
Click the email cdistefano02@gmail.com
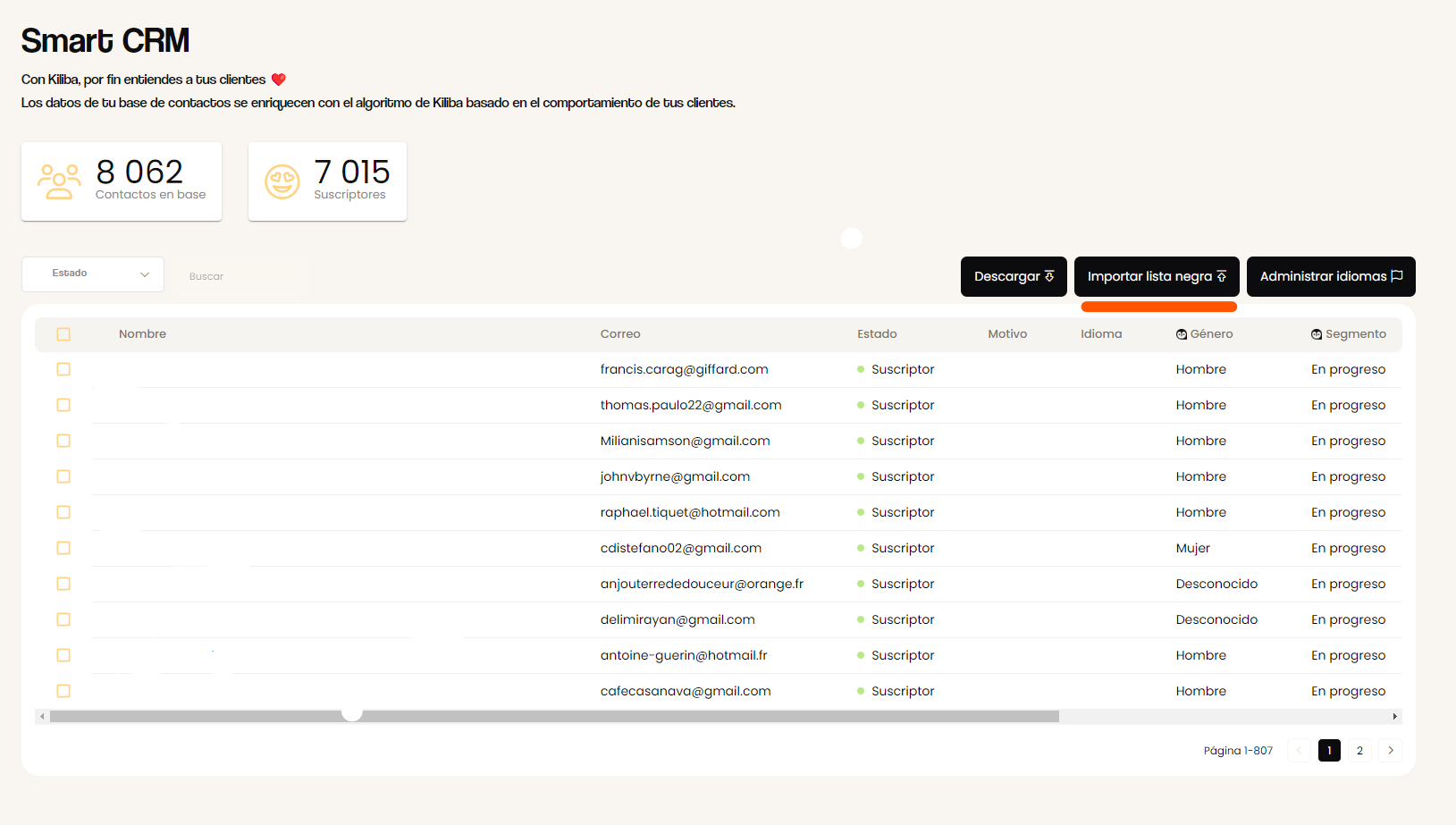681,548
